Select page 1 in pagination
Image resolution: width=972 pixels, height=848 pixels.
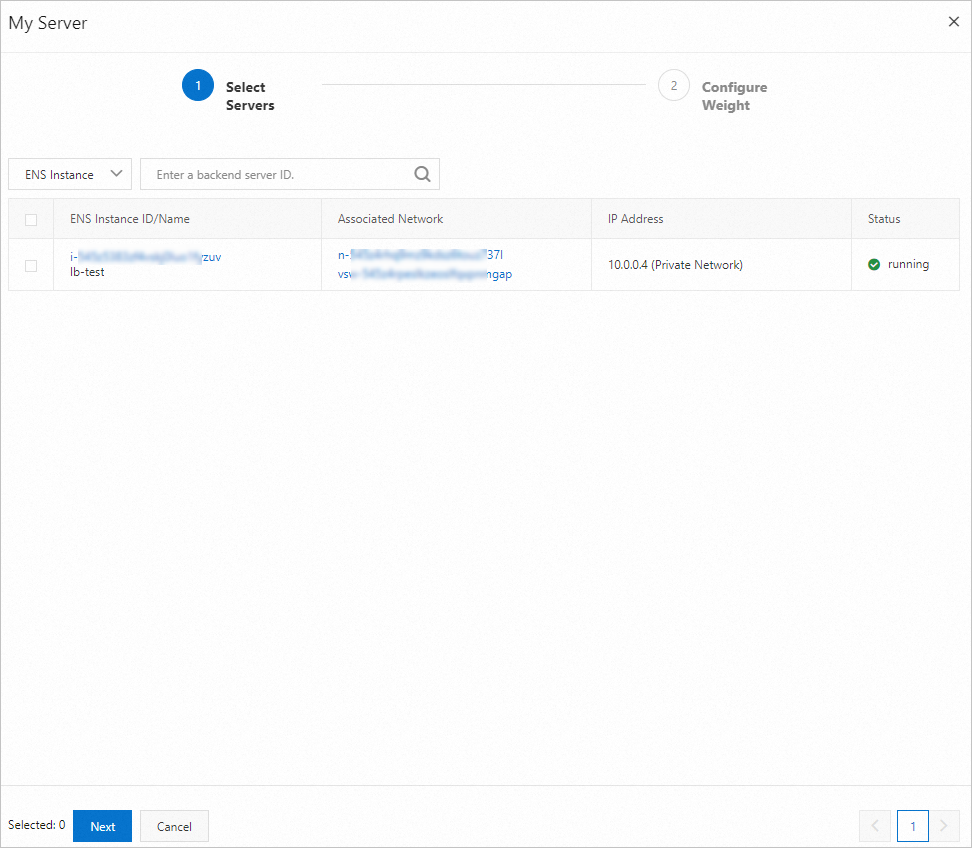pyautogui.click(x=912, y=826)
